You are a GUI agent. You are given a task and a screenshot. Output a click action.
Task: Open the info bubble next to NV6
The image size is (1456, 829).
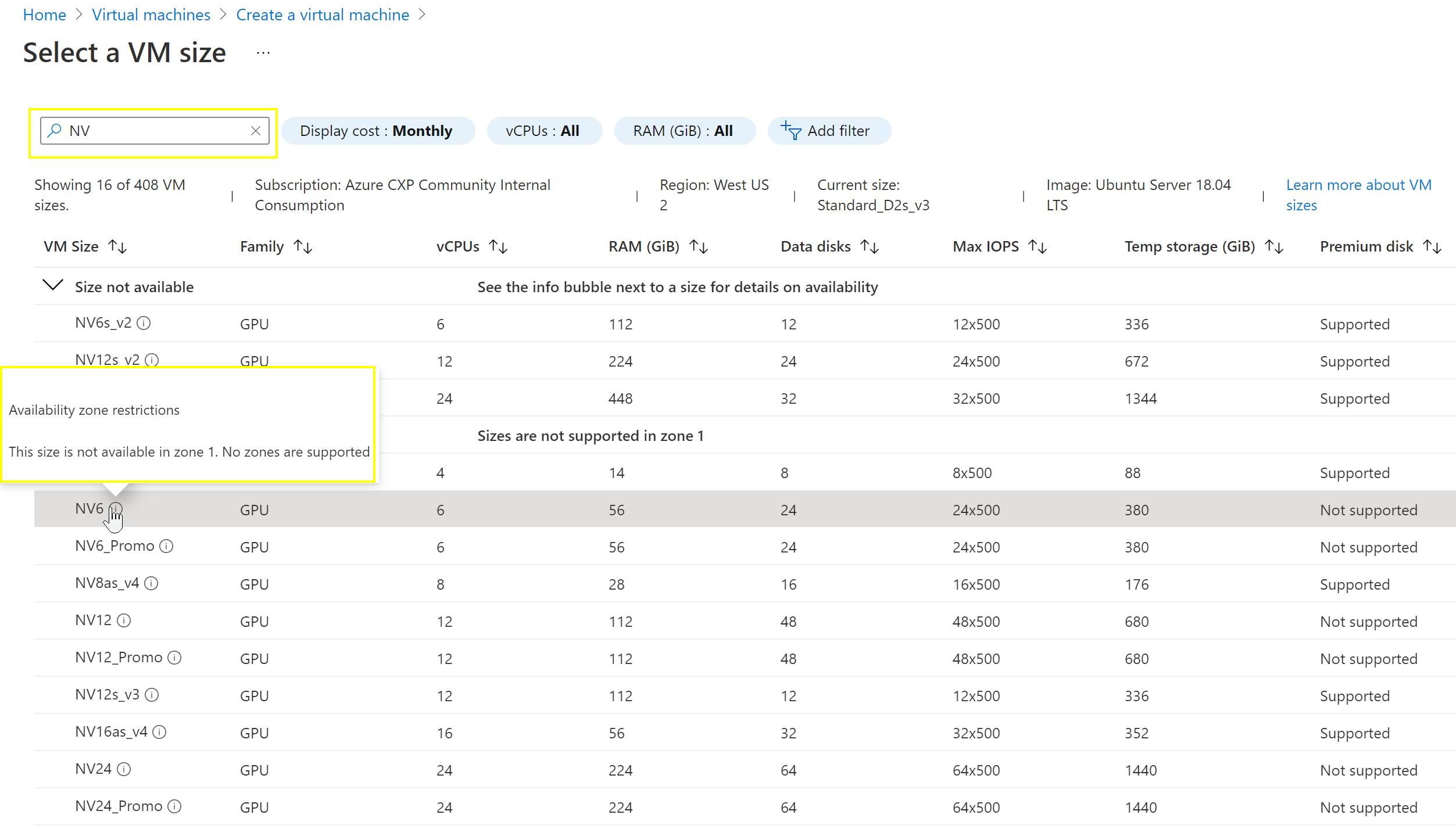click(115, 508)
